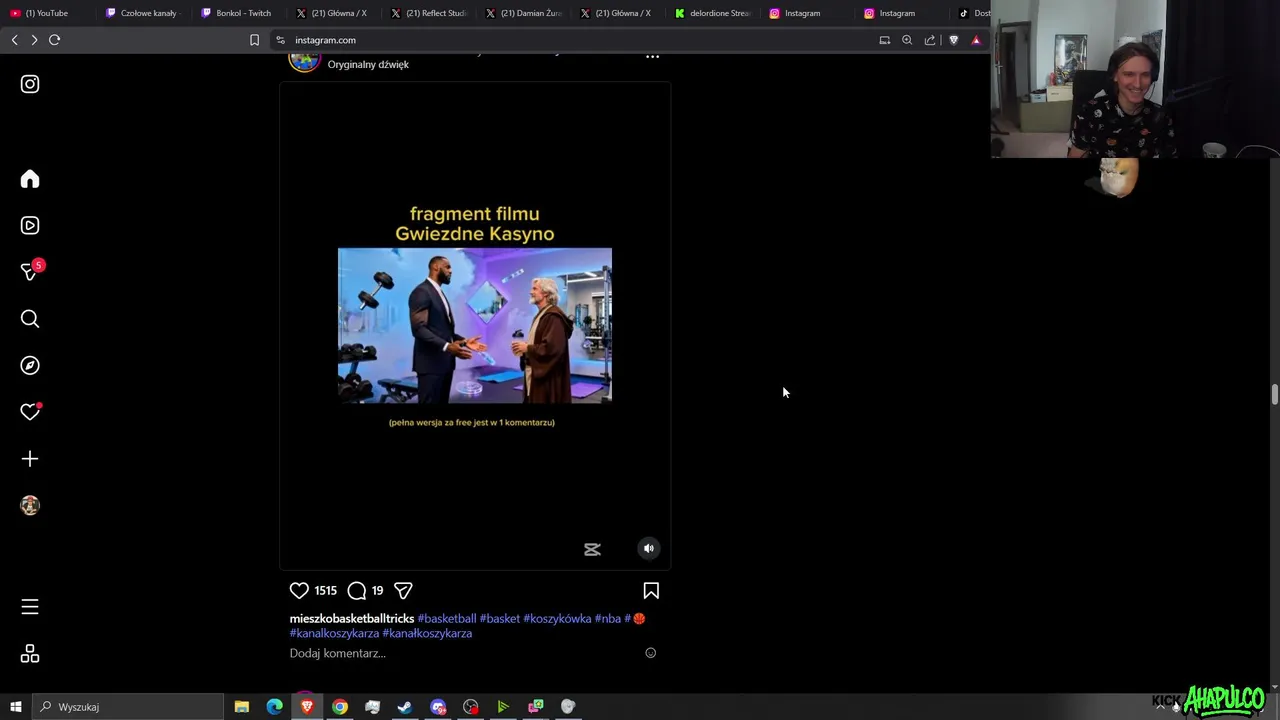The image size is (1280, 720).
Task: View the 1515 likes count
Action: [326, 591]
